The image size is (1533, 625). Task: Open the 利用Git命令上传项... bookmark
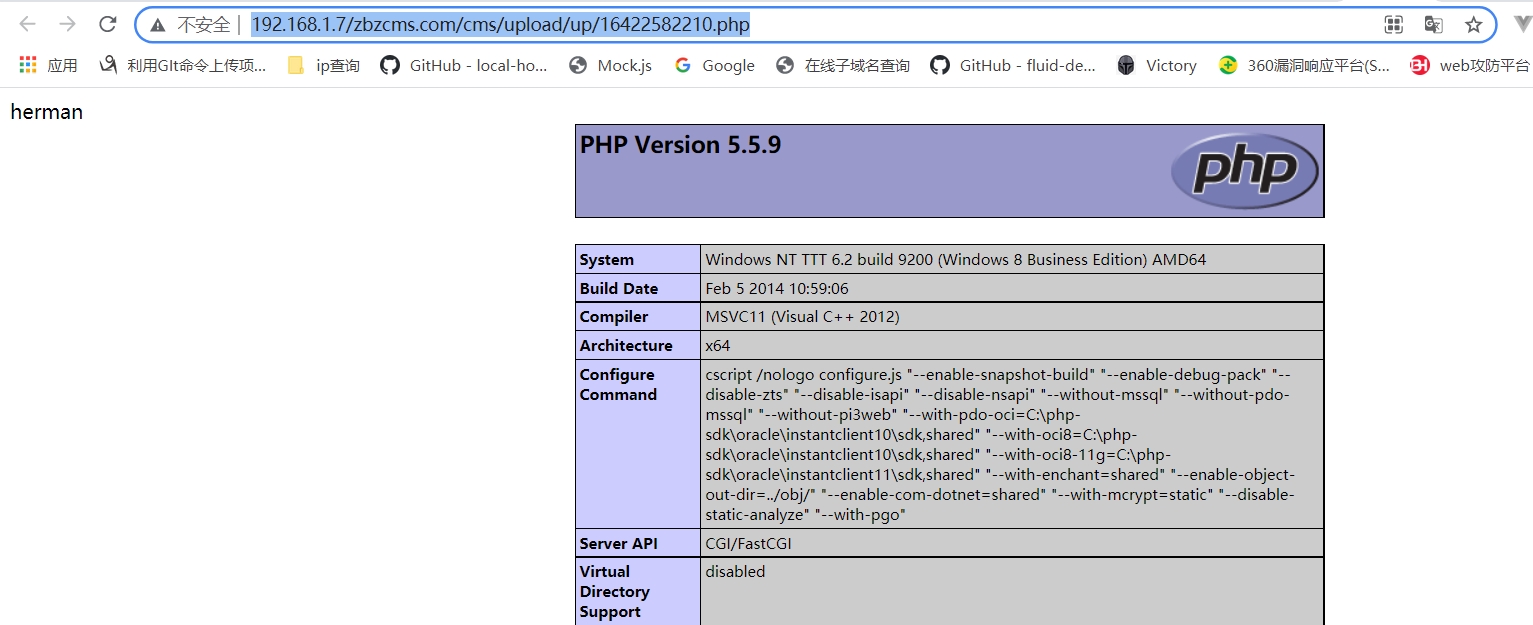pyautogui.click(x=183, y=65)
